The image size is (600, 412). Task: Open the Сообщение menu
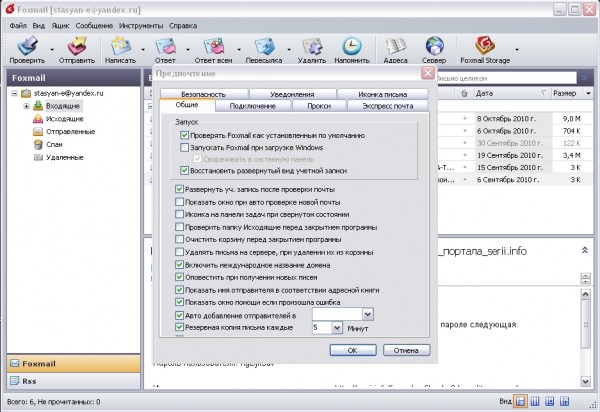click(x=94, y=26)
